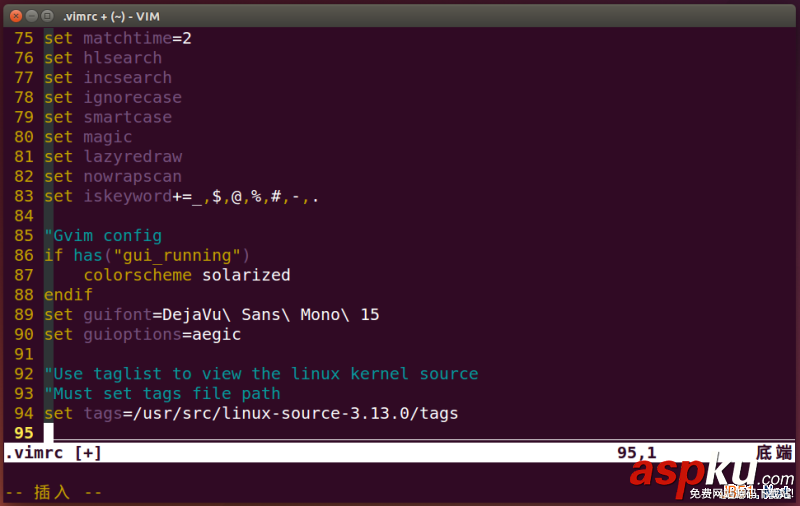The height and width of the screenshot is (506, 800).
Task: Click 'matchtime' on line 75
Action: [x=128, y=38]
